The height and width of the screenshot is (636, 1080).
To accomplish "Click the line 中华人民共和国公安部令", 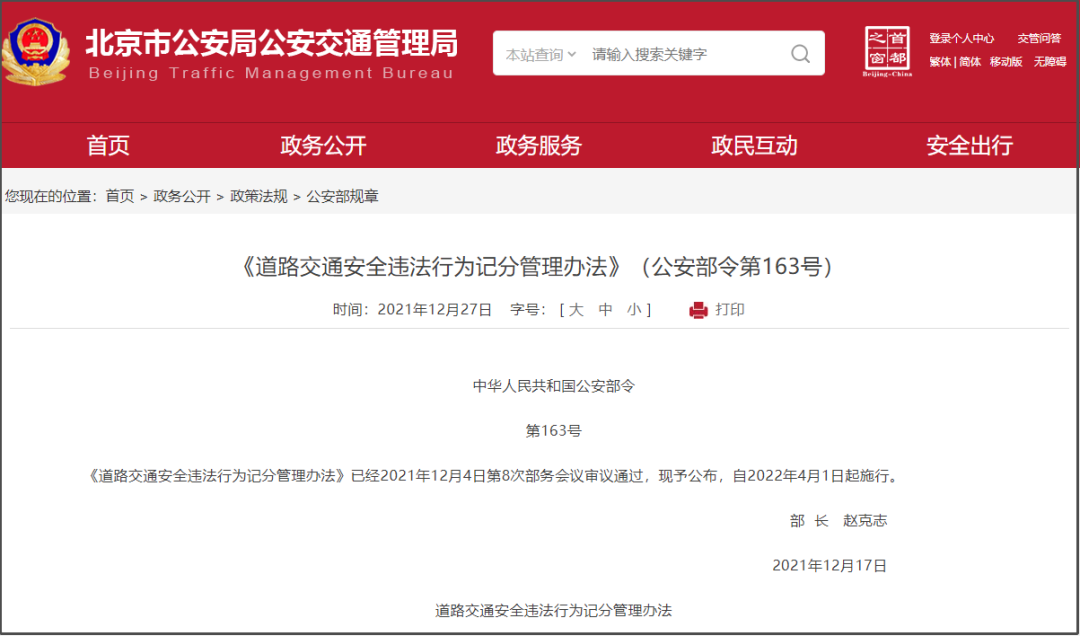I will (554, 386).
